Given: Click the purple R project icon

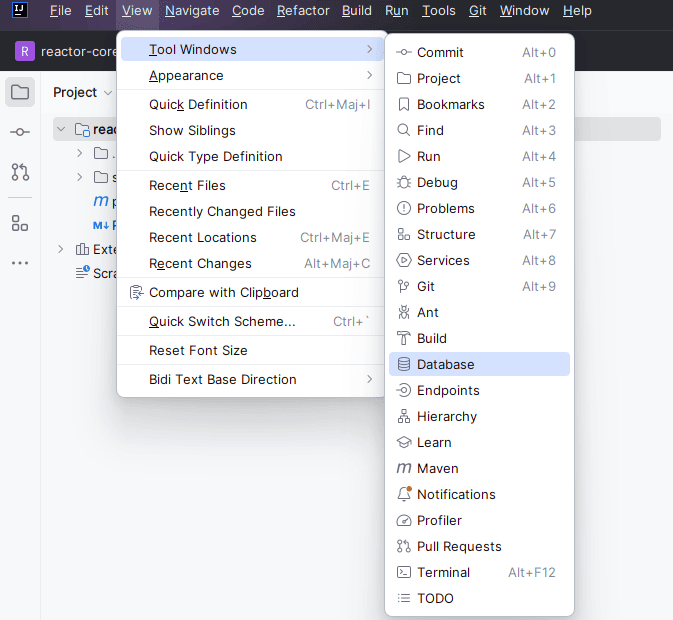Looking at the screenshot, I should coord(25,51).
